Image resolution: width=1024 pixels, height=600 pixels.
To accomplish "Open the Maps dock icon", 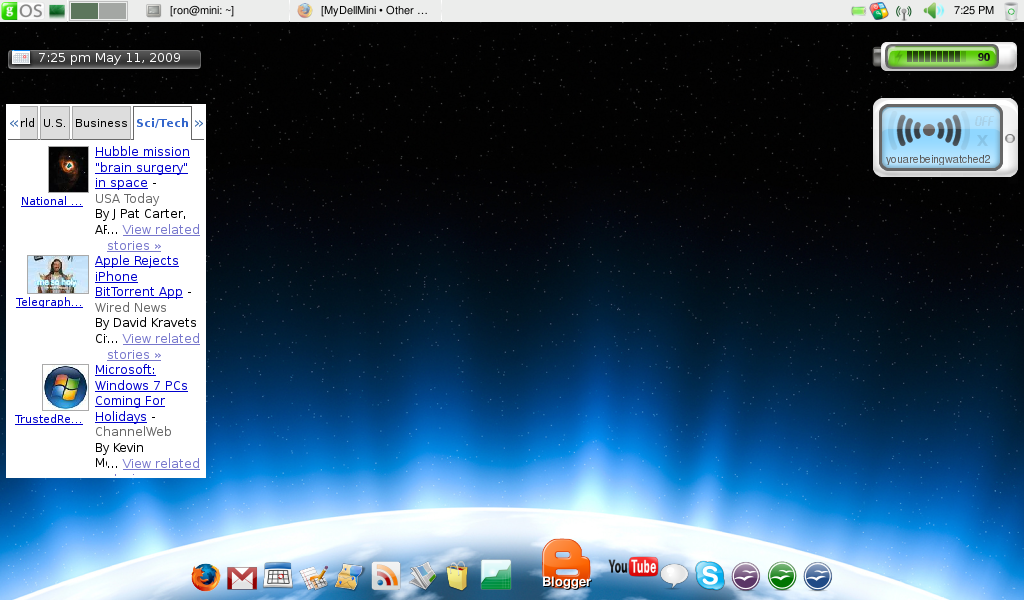I will [349, 577].
